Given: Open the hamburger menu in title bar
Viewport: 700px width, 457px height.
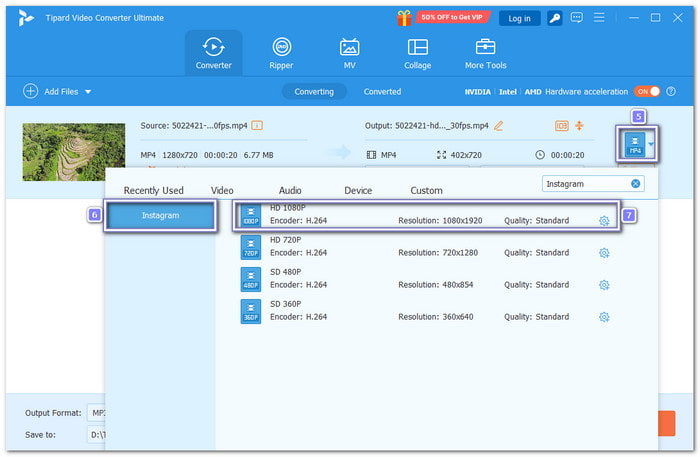Looking at the screenshot, I should click(601, 18).
